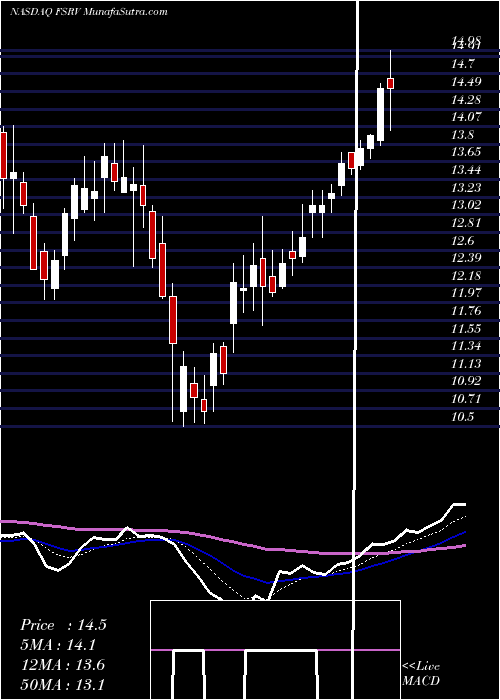Image resolution: width=500 pixels, height=700 pixels.
Task: Select the '12MA : 13.6' readout
Action: (x=63, y=665)
